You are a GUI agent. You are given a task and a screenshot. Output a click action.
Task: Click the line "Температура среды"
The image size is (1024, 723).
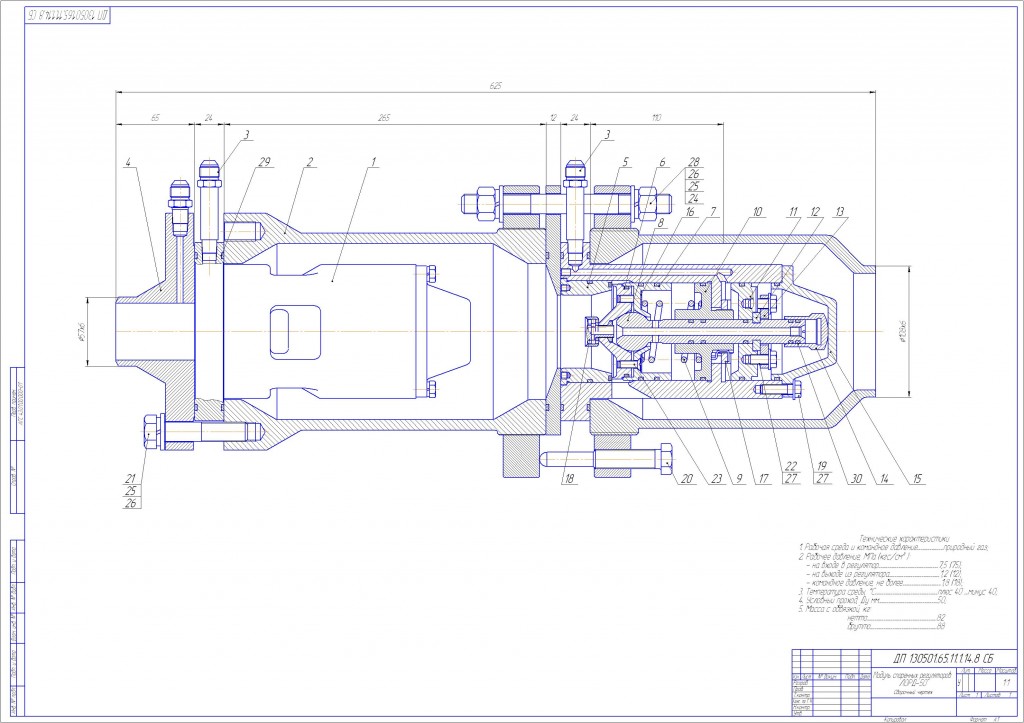click(x=898, y=591)
